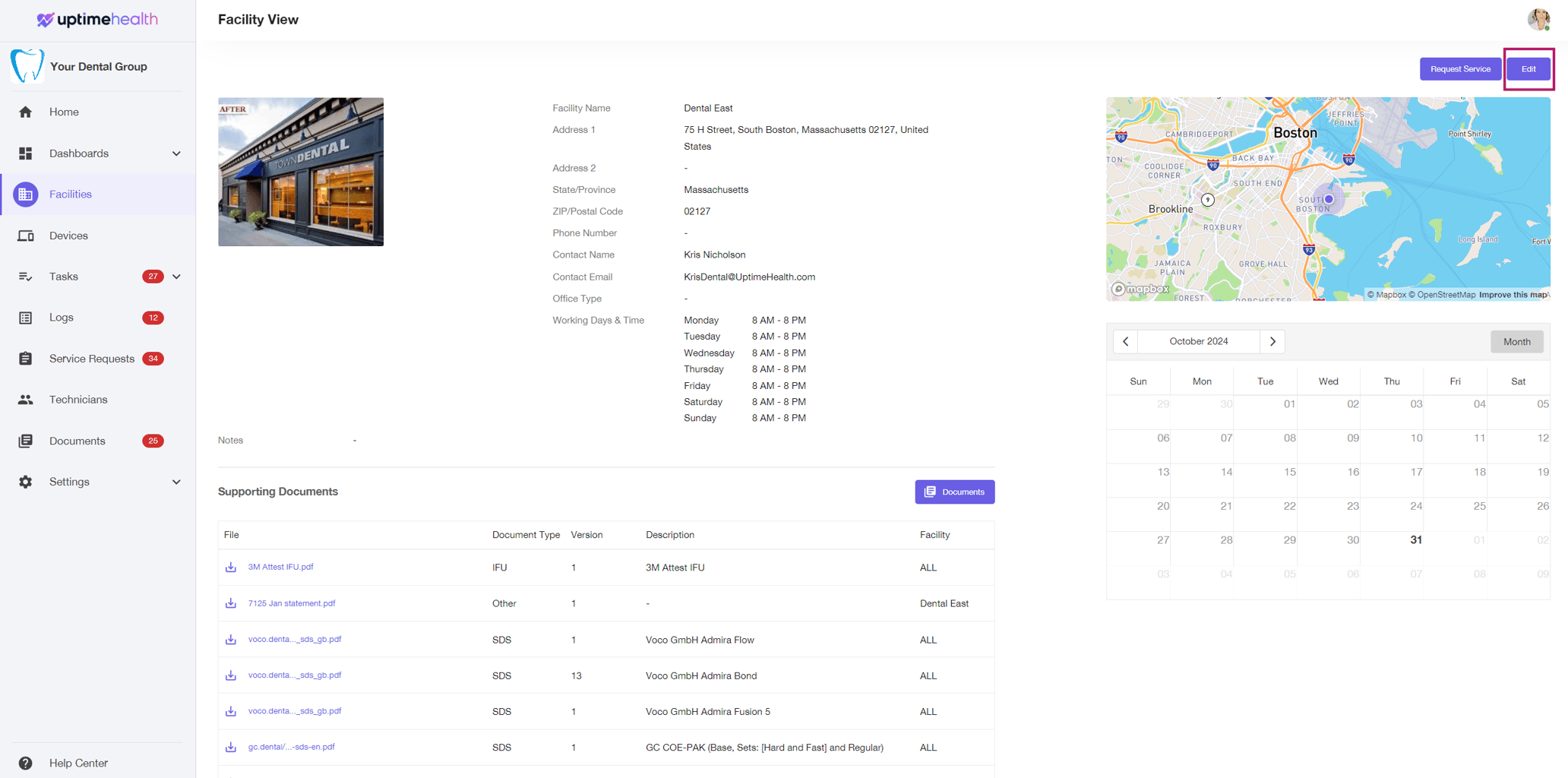Click the Edit button
Image resolution: width=1568 pixels, height=778 pixels.
1528,69
